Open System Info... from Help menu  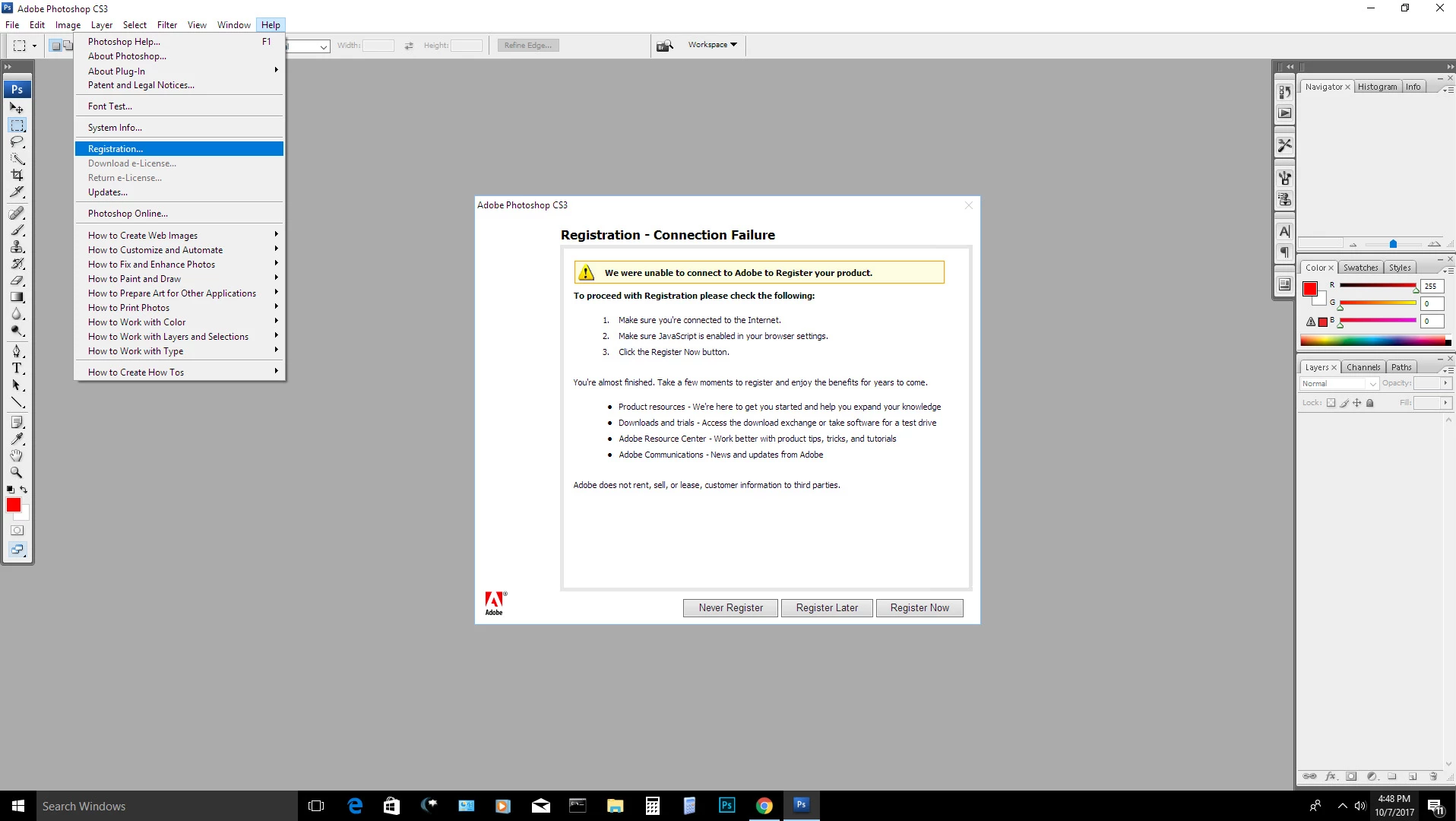179,128
